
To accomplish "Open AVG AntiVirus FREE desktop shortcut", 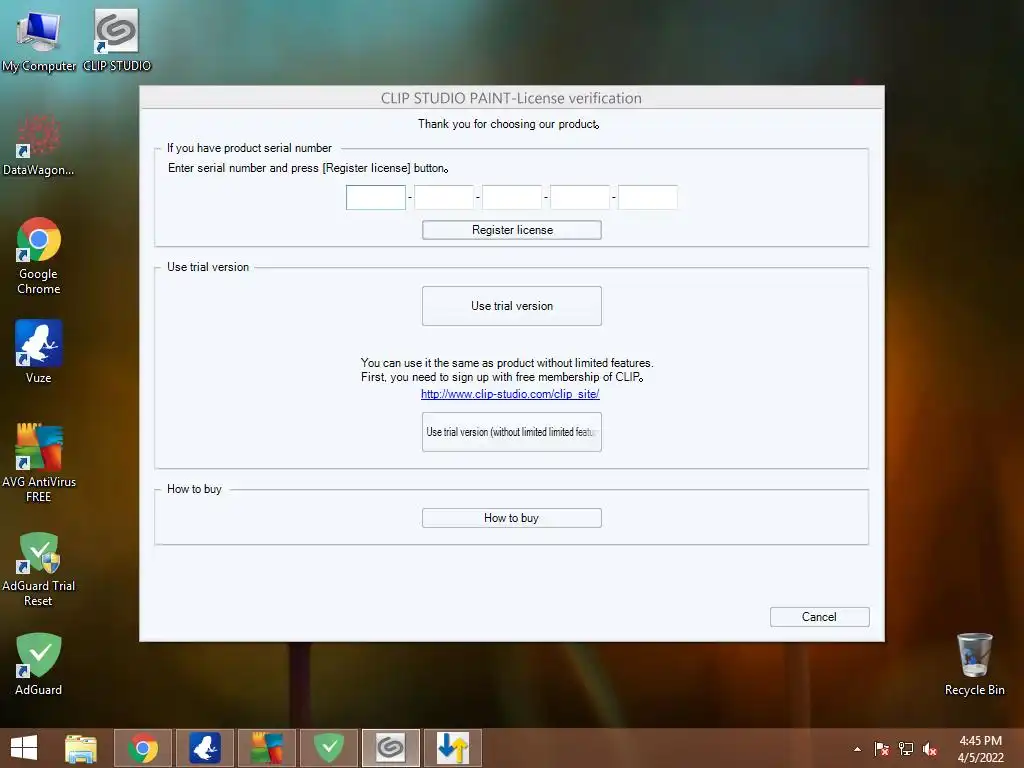I will (x=39, y=462).
